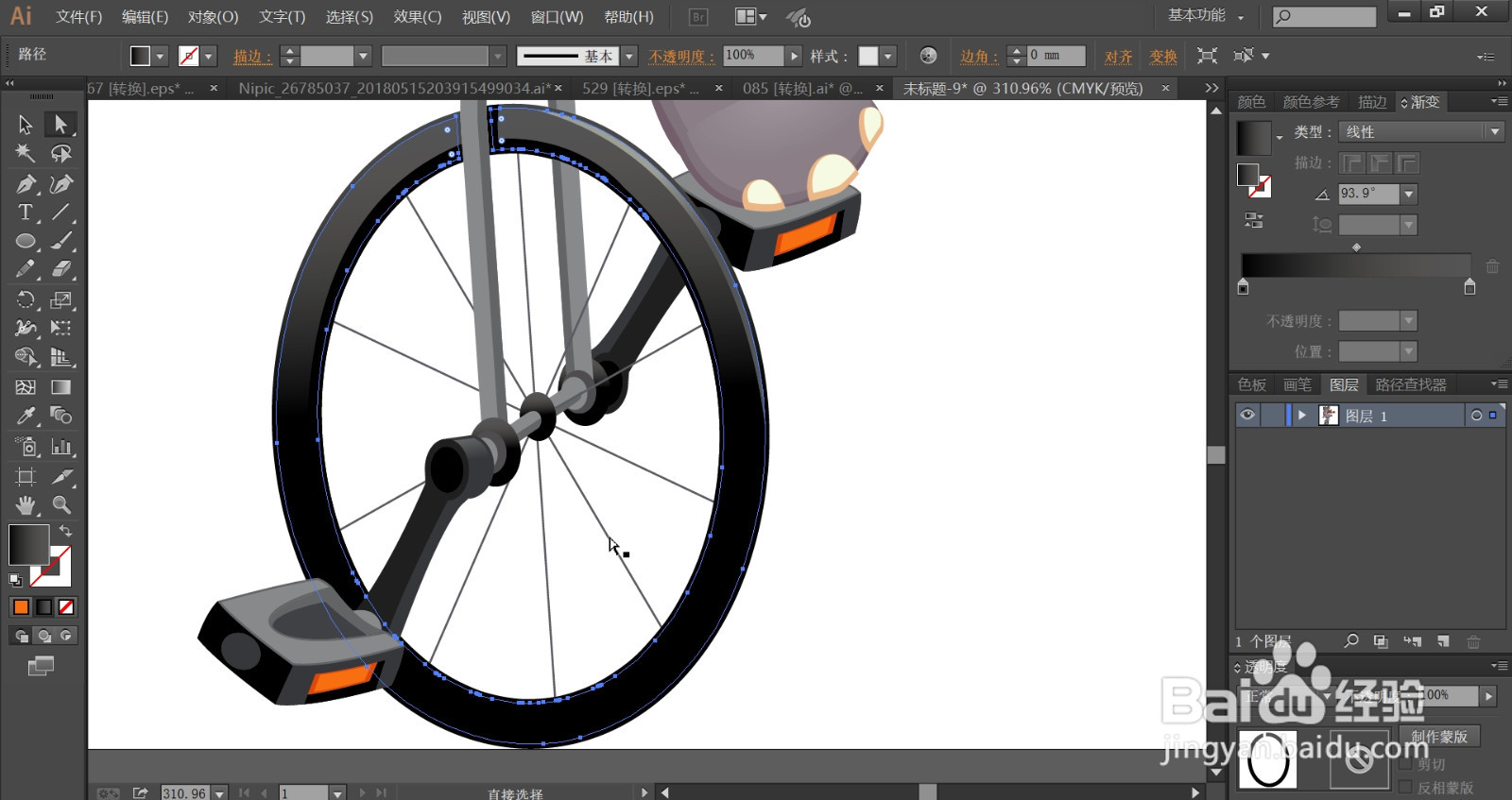Click the 图层 1 target circle

(1476, 416)
